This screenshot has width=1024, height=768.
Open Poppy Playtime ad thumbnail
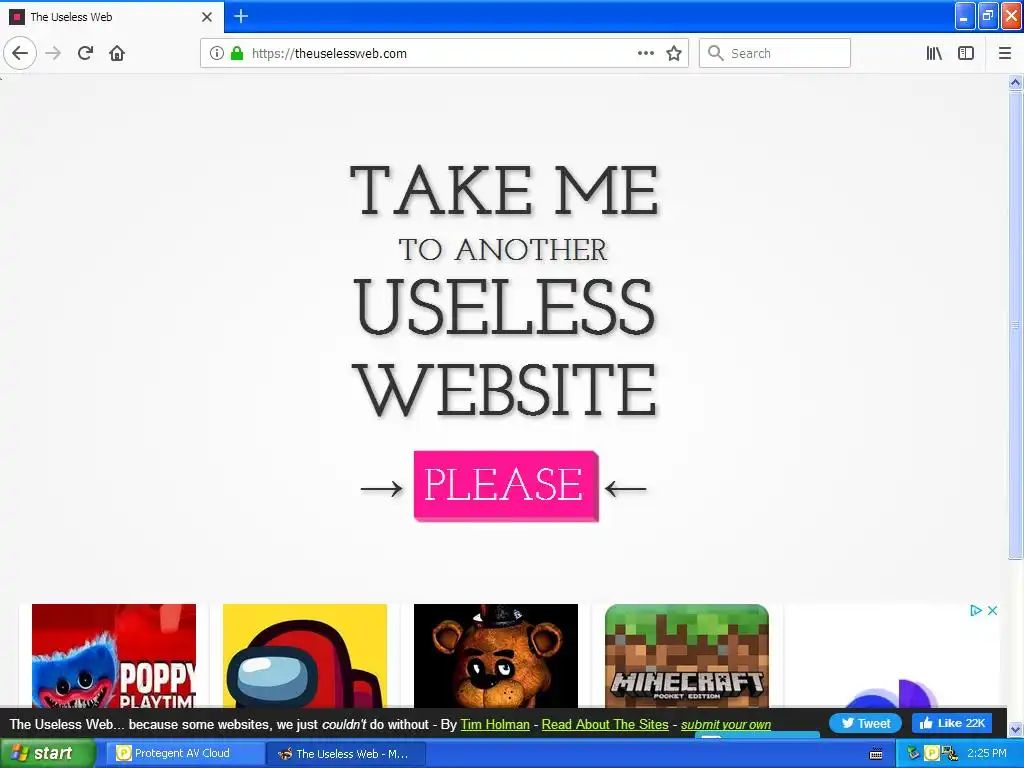click(x=114, y=656)
